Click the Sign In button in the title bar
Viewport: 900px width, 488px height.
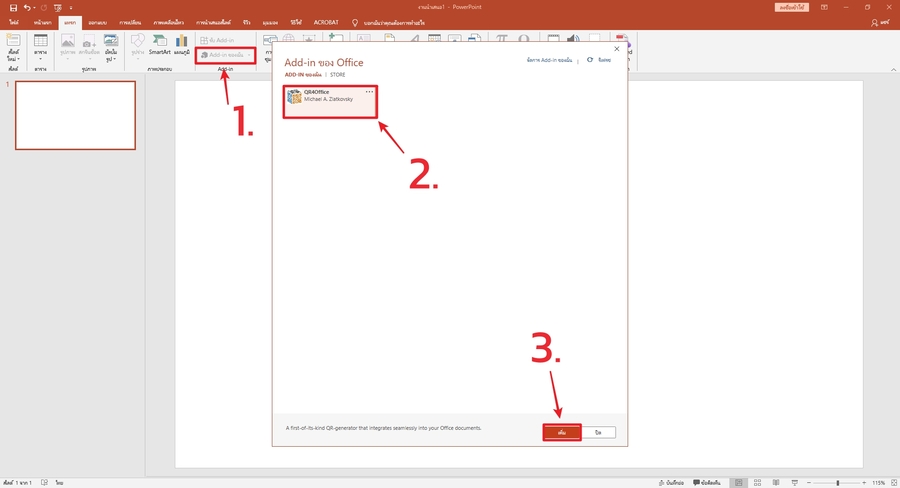[792, 7]
